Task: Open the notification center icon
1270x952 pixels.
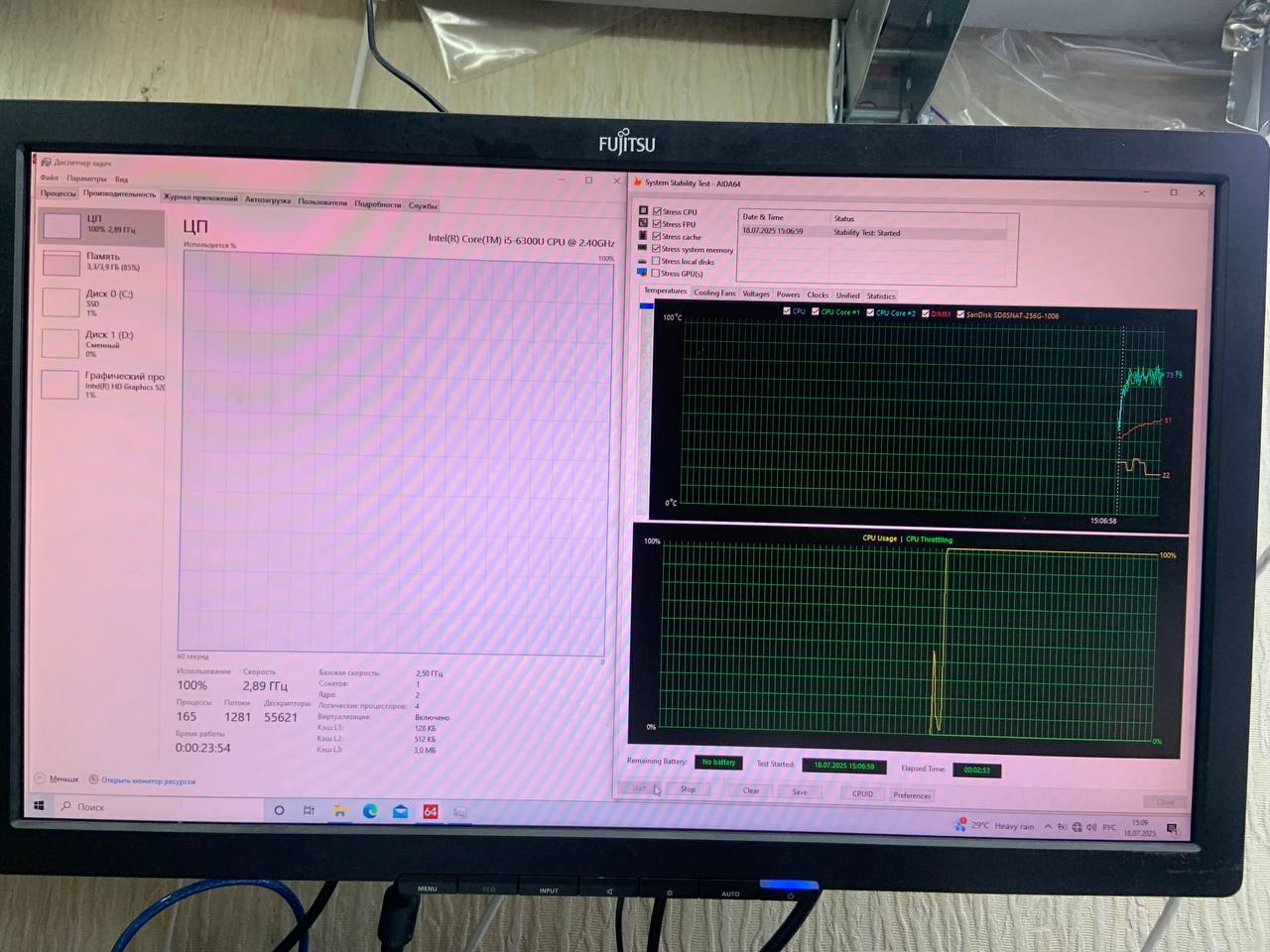Action: [1172, 828]
